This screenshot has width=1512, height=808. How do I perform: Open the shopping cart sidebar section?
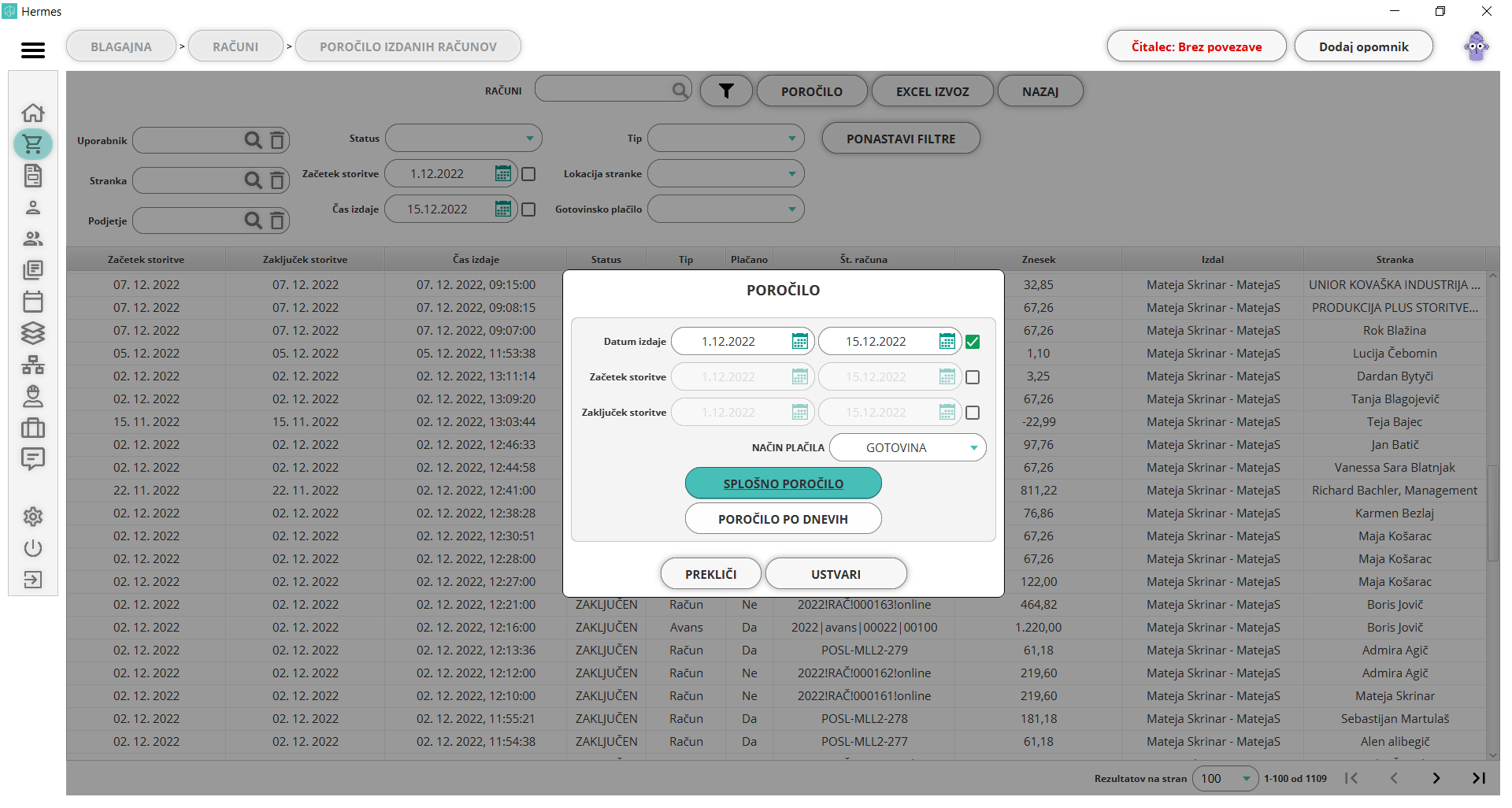click(33, 144)
